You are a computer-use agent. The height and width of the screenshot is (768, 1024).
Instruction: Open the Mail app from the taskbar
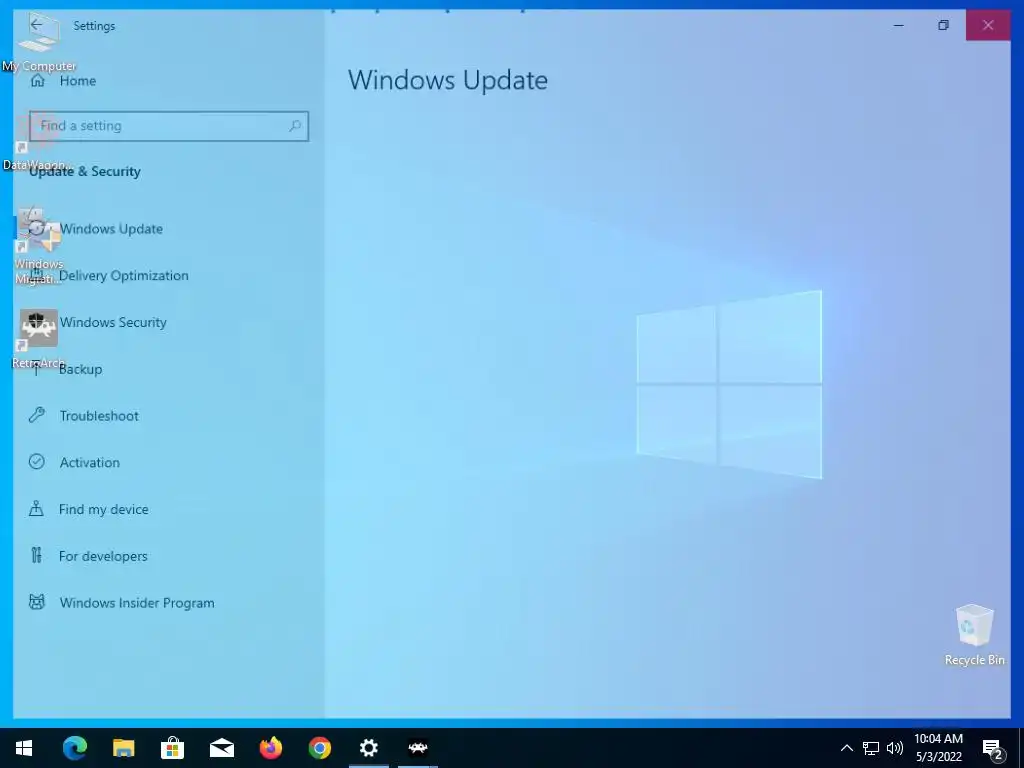221,748
